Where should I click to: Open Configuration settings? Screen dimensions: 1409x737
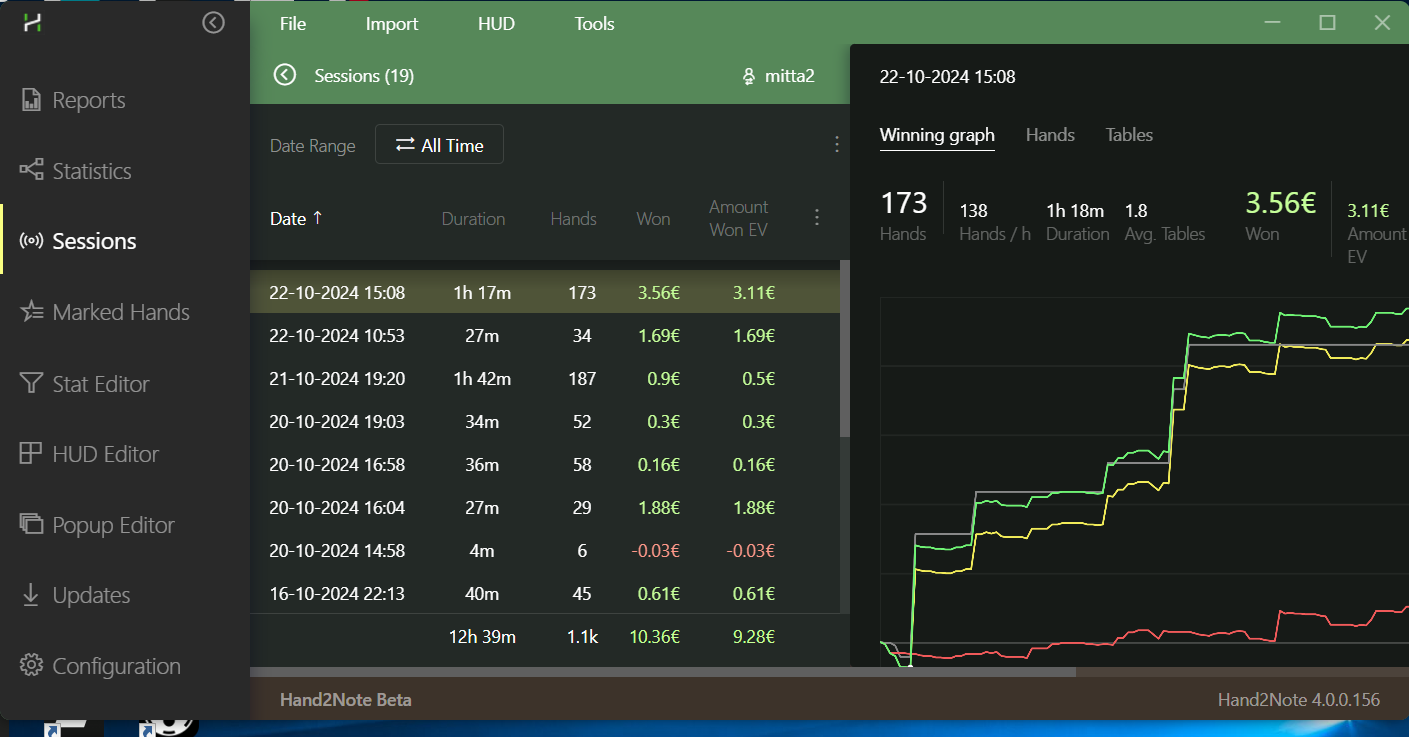(x=100, y=666)
